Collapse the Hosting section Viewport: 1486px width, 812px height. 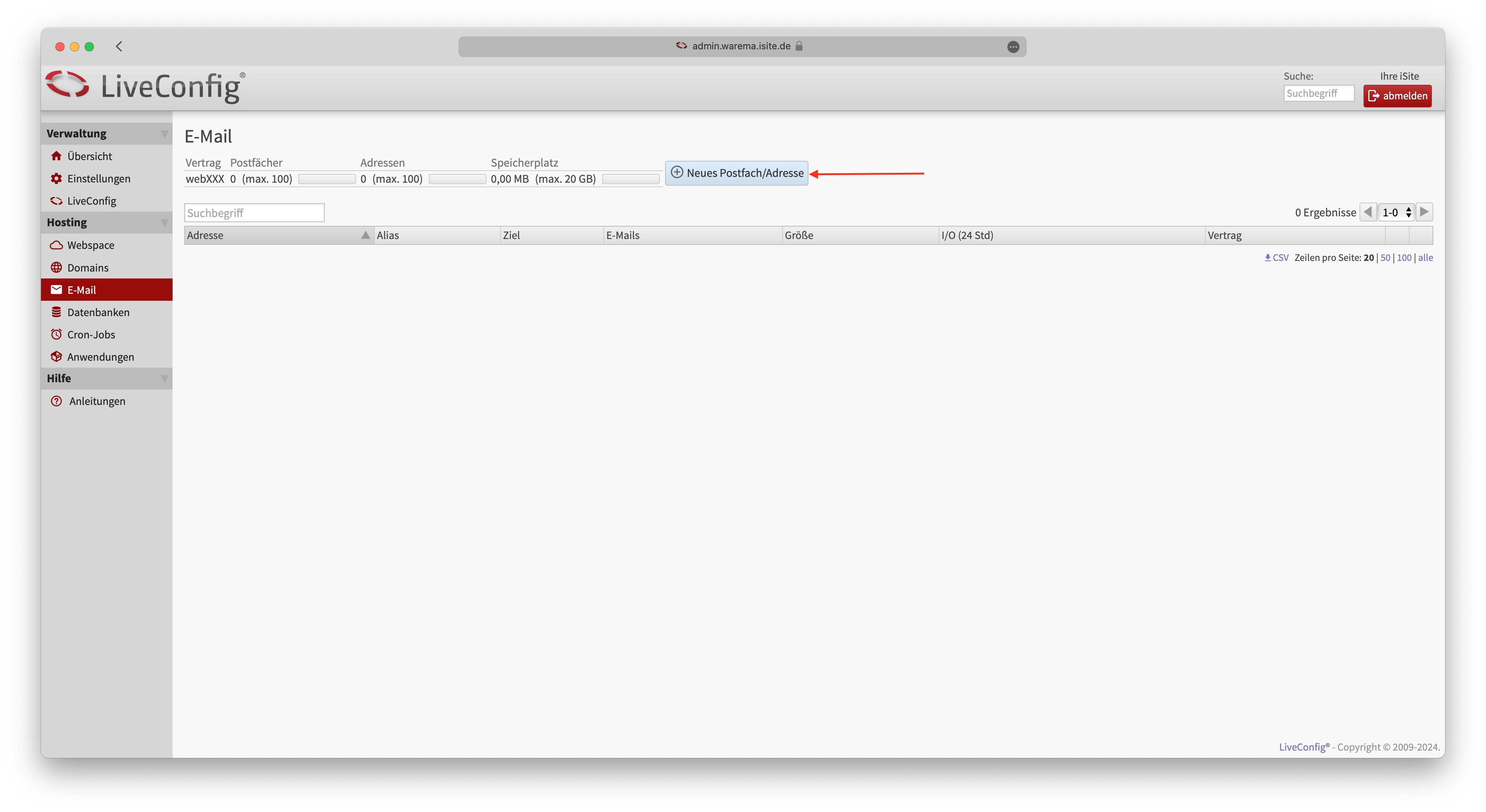coord(165,223)
